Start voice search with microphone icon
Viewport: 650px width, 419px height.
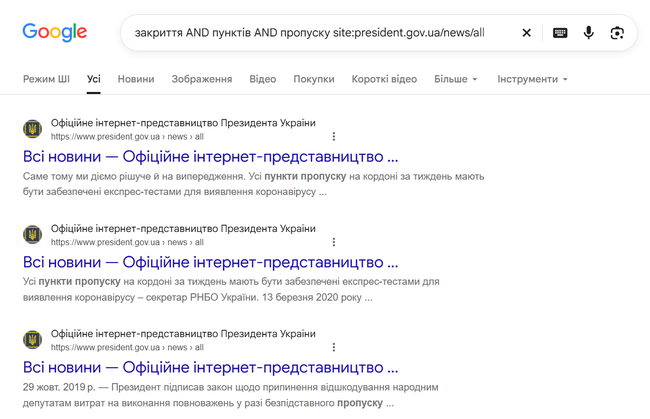pyautogui.click(x=589, y=33)
